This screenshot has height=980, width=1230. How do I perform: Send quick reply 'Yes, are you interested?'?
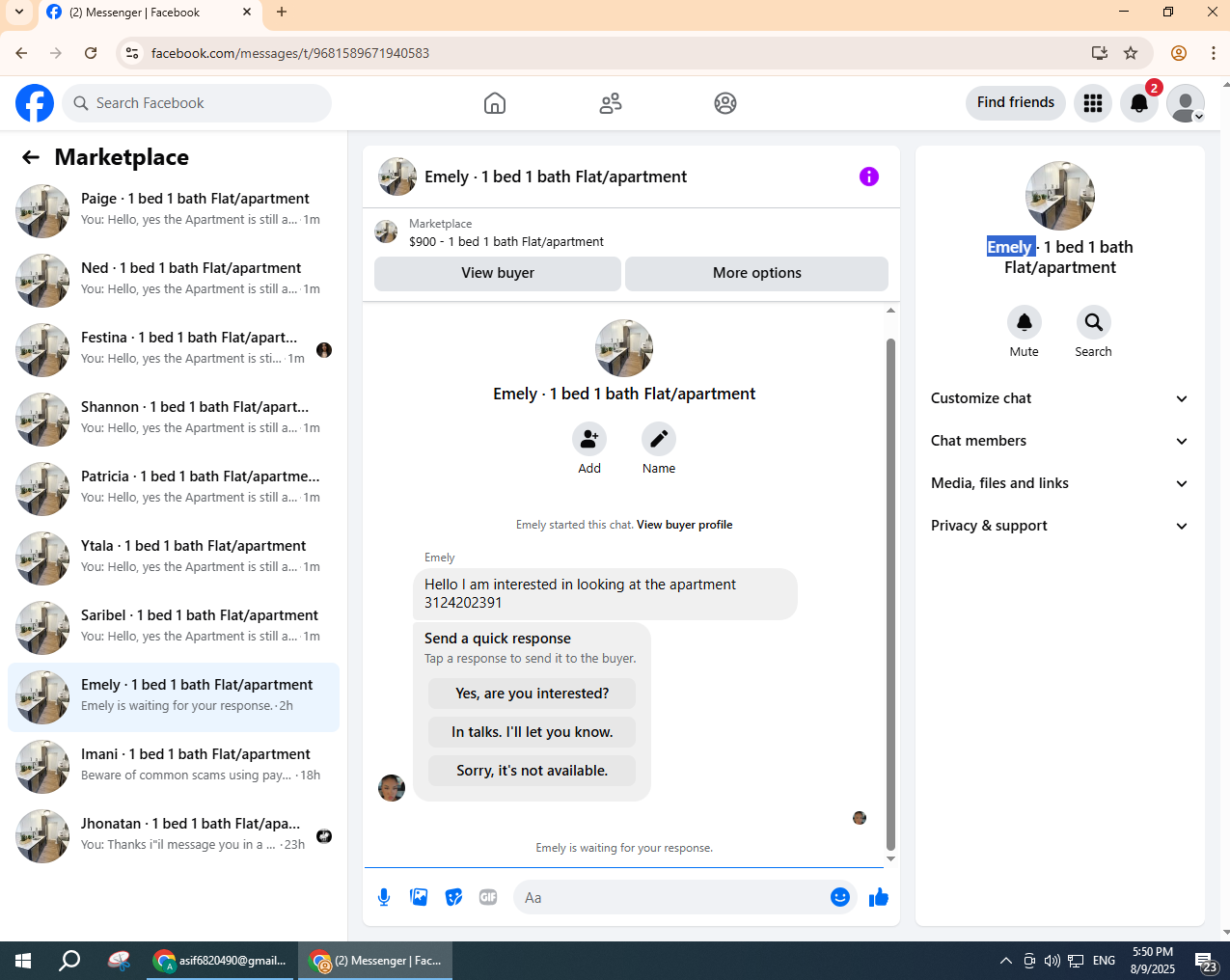tap(533, 694)
